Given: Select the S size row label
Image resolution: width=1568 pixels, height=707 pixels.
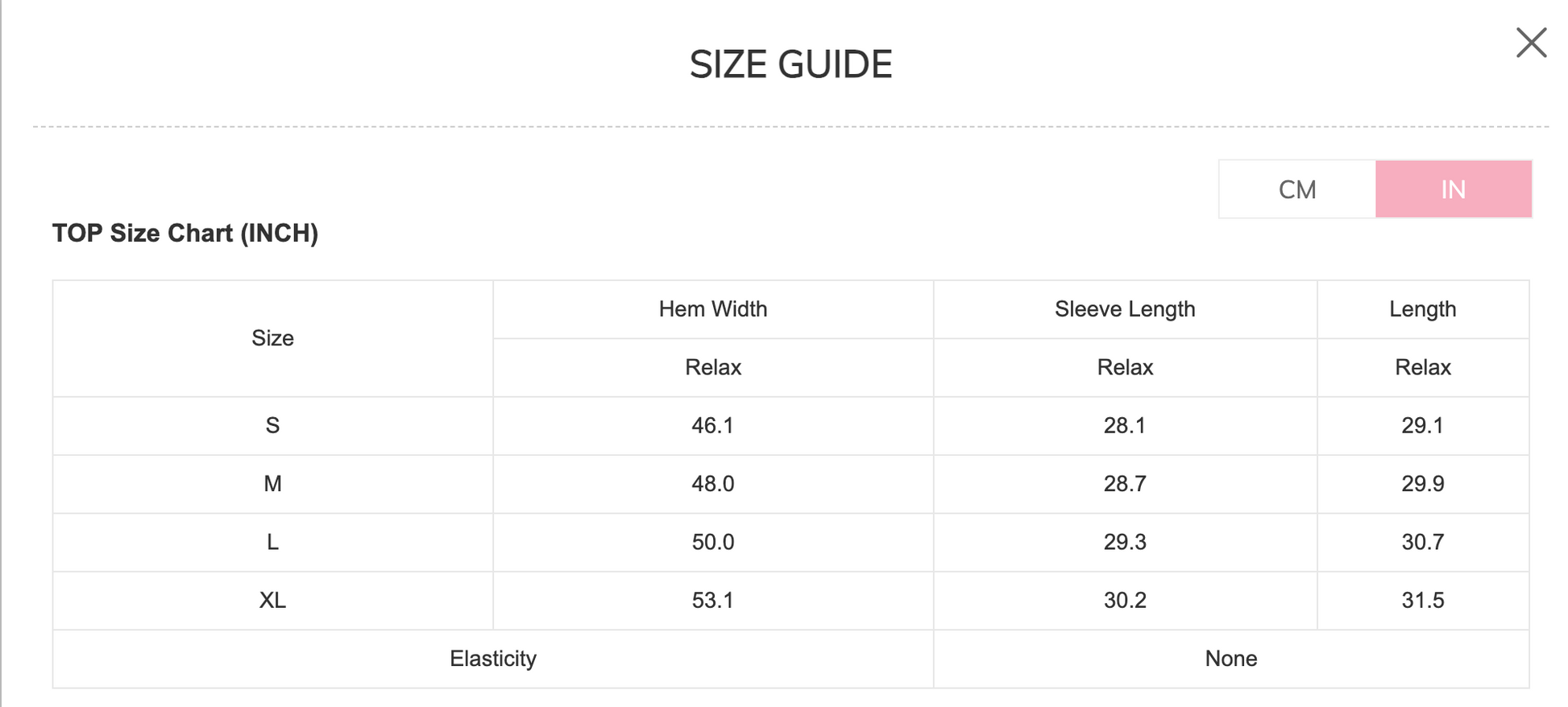Looking at the screenshot, I should pos(272,425).
